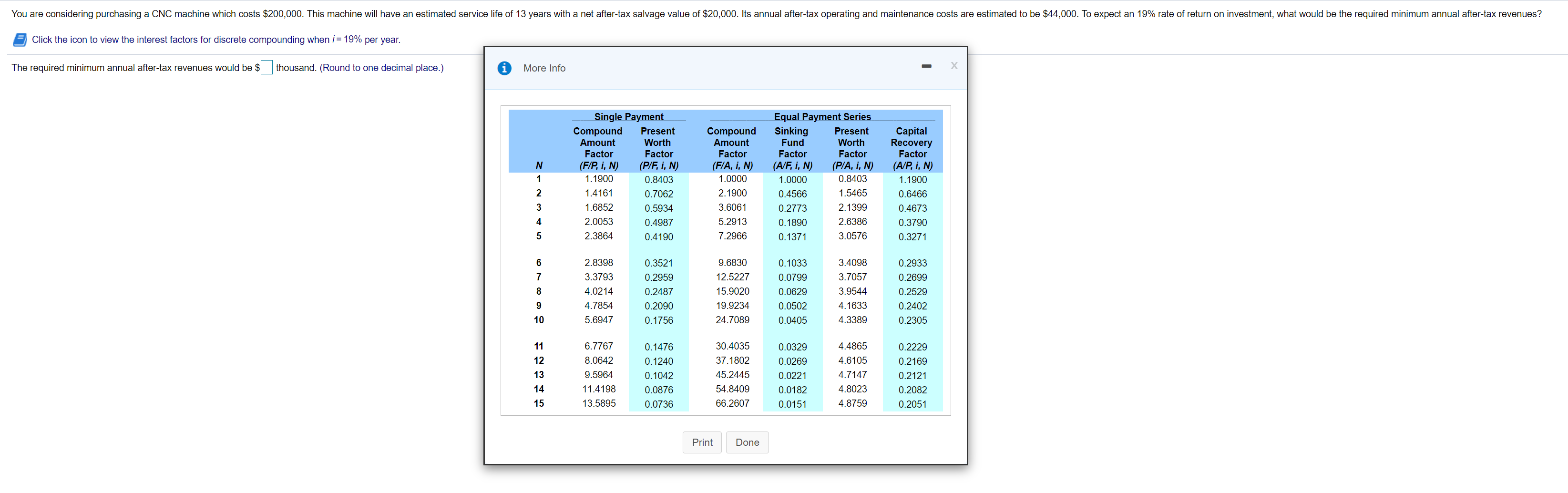Click the value 0.2229 in row 11
The width and height of the screenshot is (1568, 493).
(x=912, y=348)
